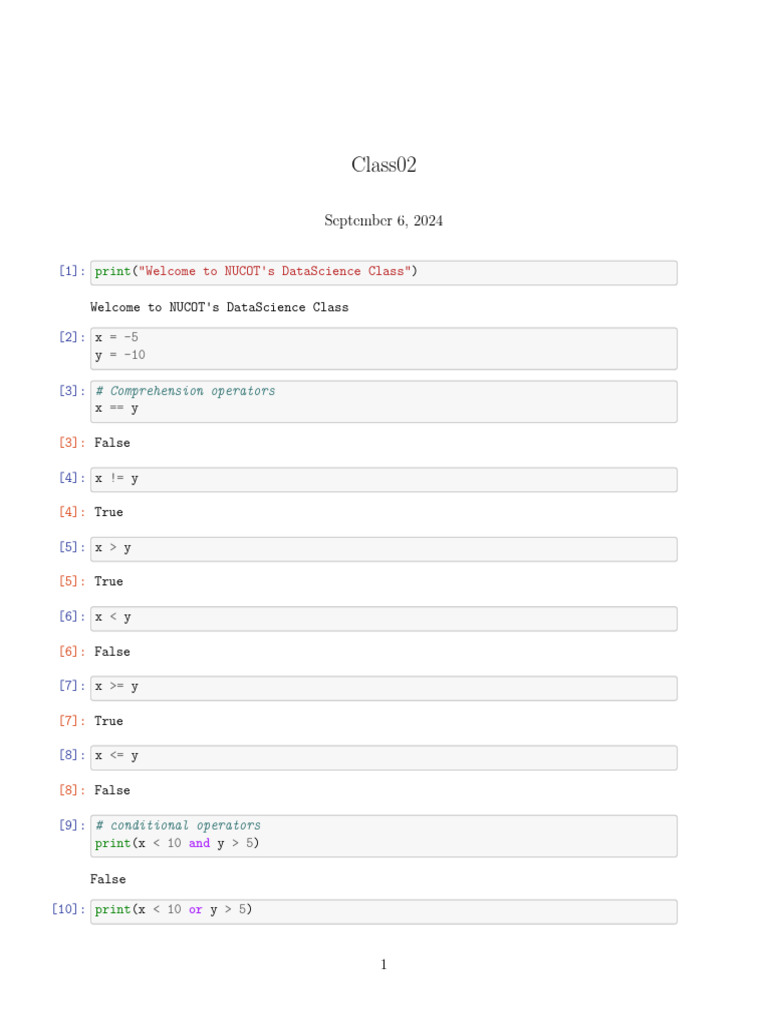Screen dimensions: 768x1024
Task: Click the Comprehension operators comment line
Action: point(185,391)
